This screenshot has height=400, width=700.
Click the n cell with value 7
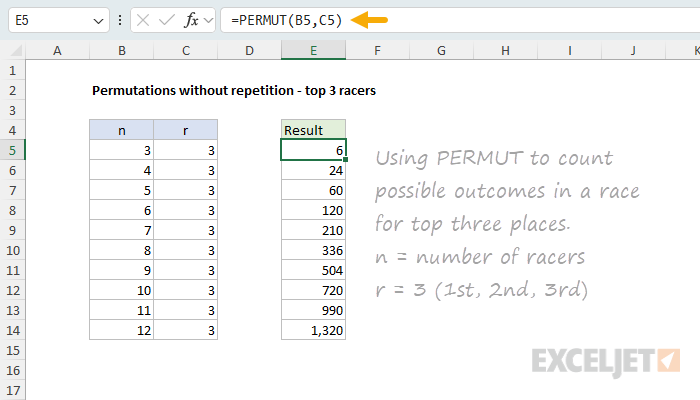[x=121, y=230]
